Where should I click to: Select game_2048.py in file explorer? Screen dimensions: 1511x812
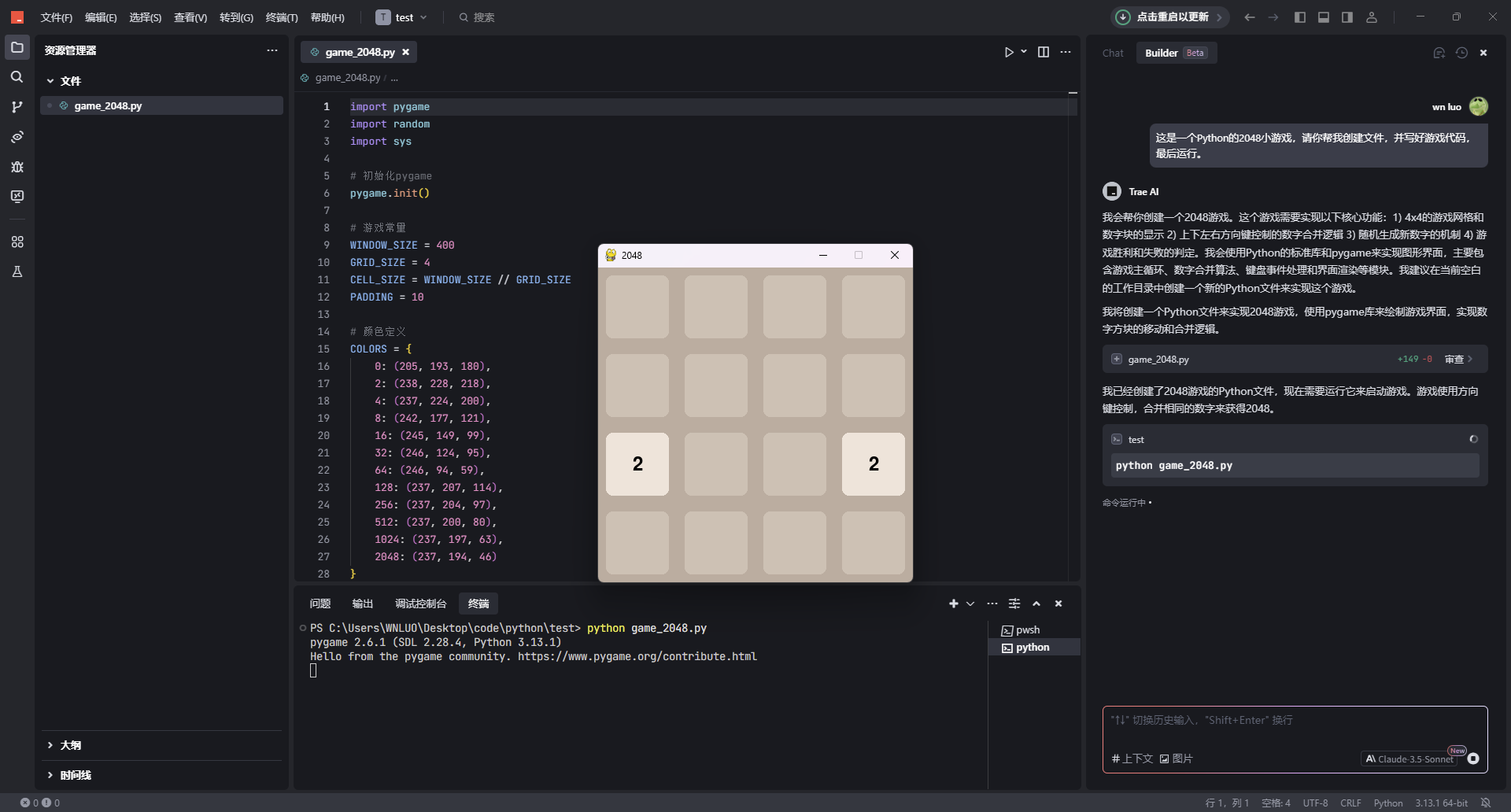162,105
